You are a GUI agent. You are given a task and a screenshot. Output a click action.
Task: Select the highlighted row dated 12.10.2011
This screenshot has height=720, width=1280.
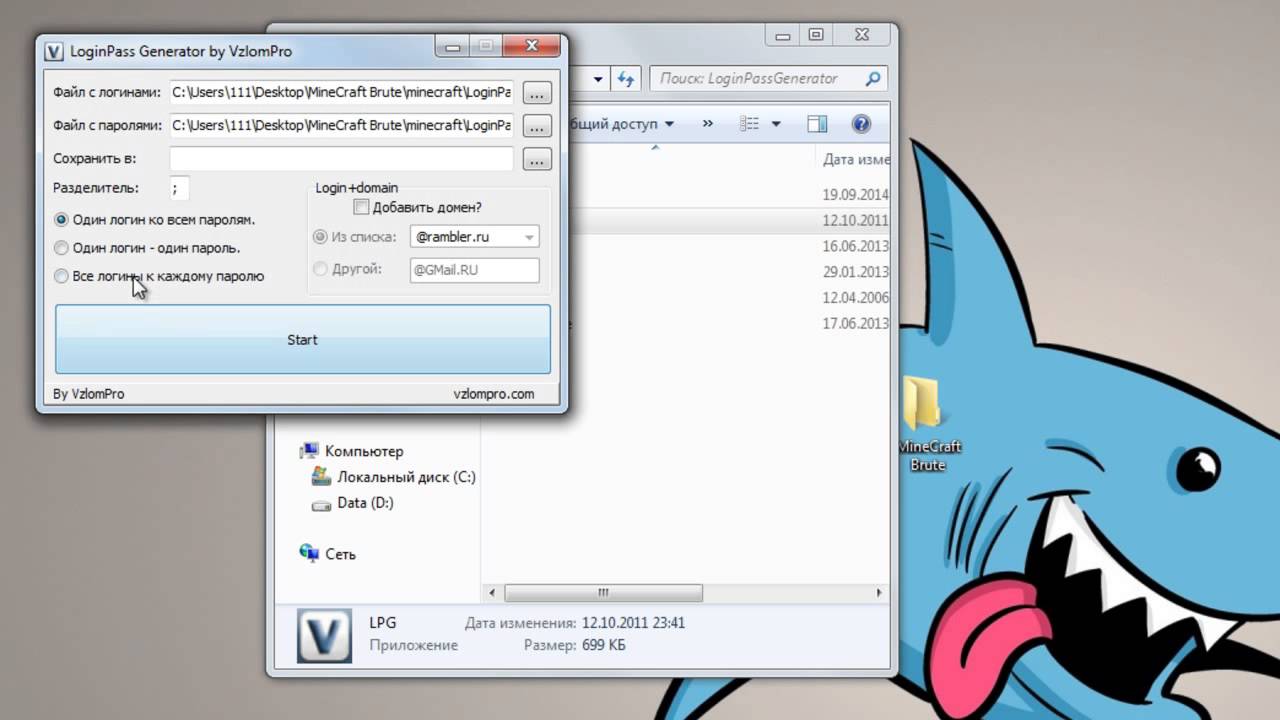point(685,220)
